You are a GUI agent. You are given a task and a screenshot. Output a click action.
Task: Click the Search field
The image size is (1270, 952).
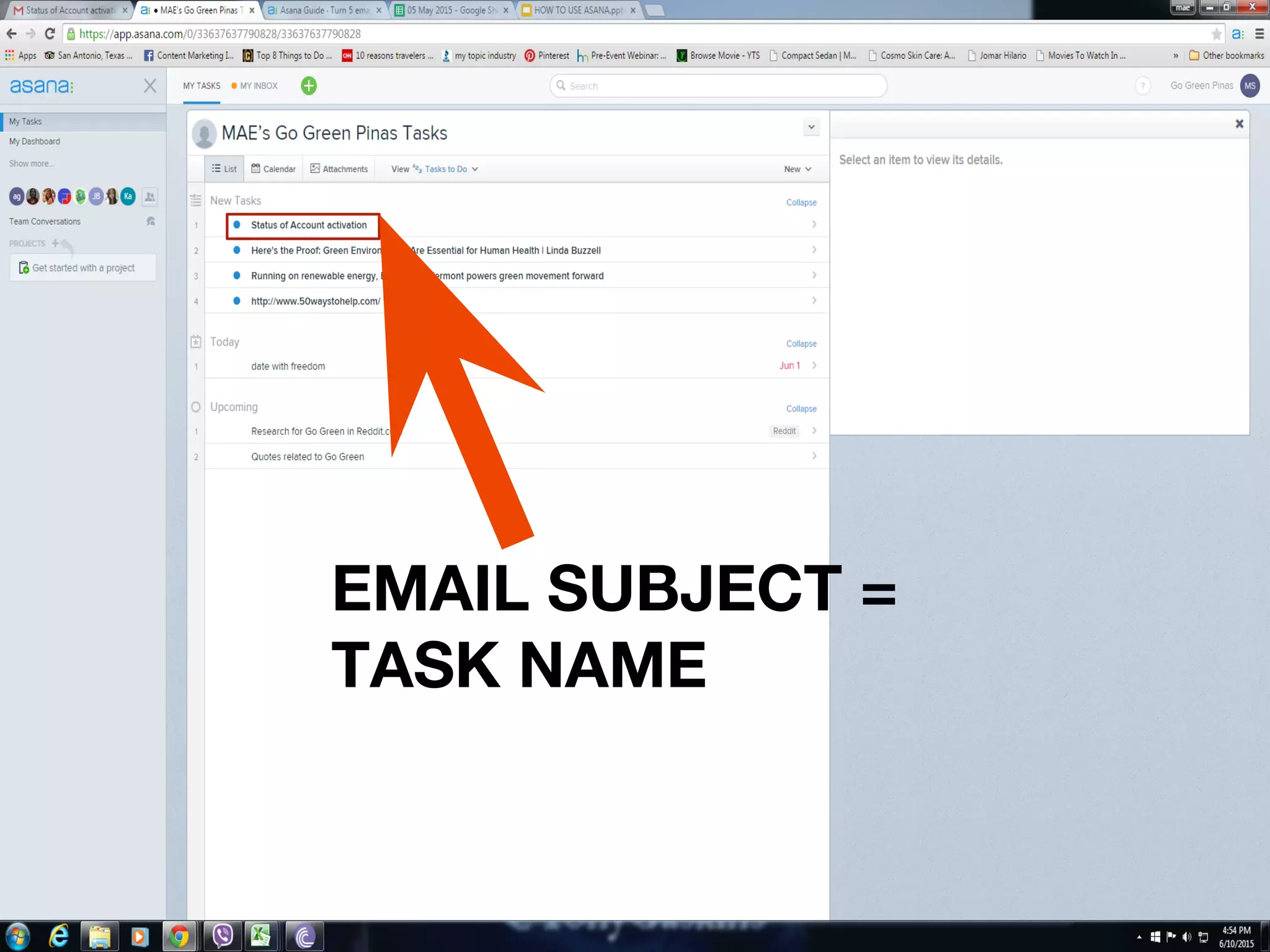click(x=718, y=86)
